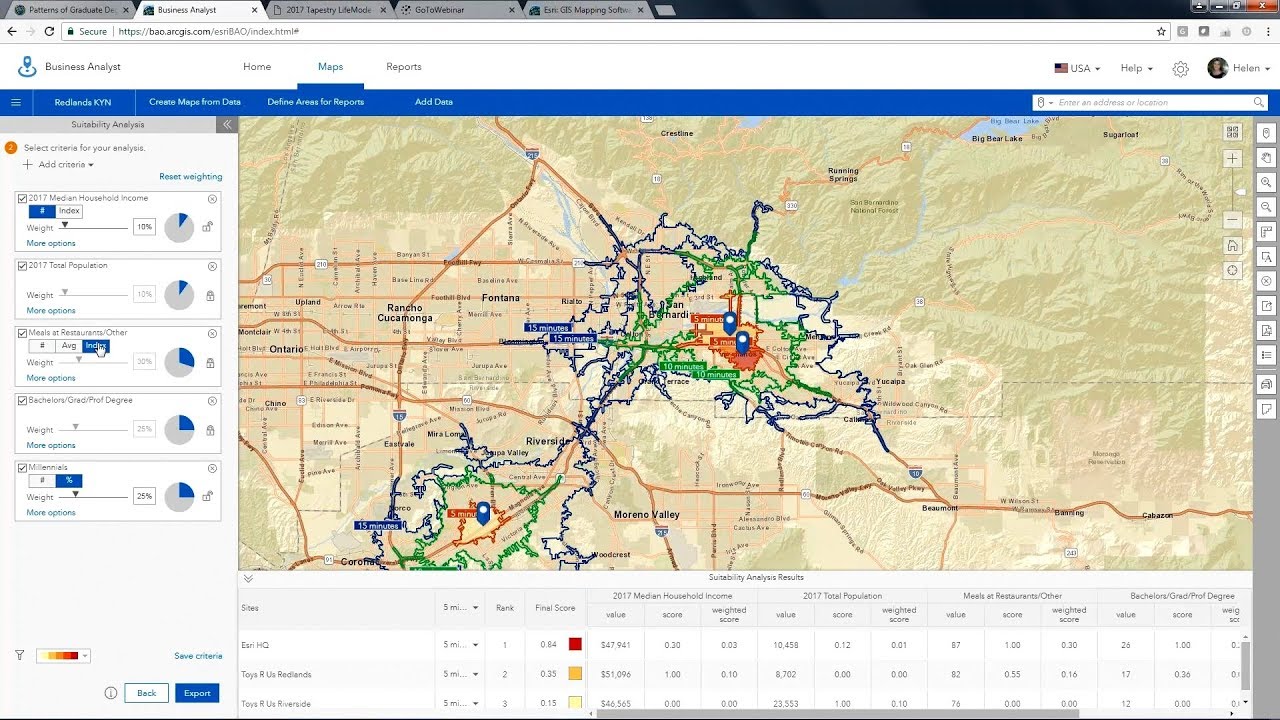Uncheck the Millennials criterion

[23, 468]
